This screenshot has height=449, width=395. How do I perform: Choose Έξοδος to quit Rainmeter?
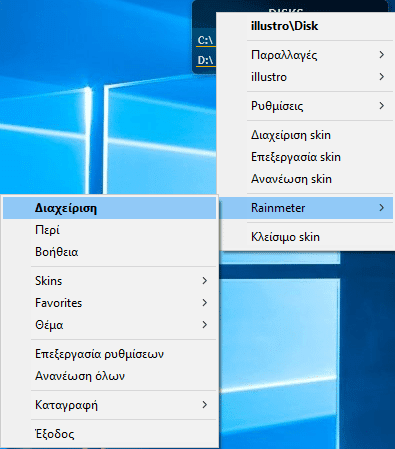coord(110,434)
